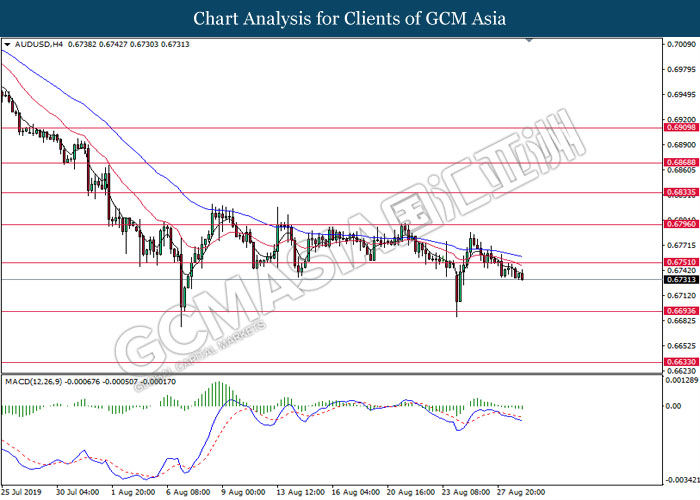The height and width of the screenshot is (500, 700).
Task: Click the 0.66525 price axis value
Action: click(682, 346)
